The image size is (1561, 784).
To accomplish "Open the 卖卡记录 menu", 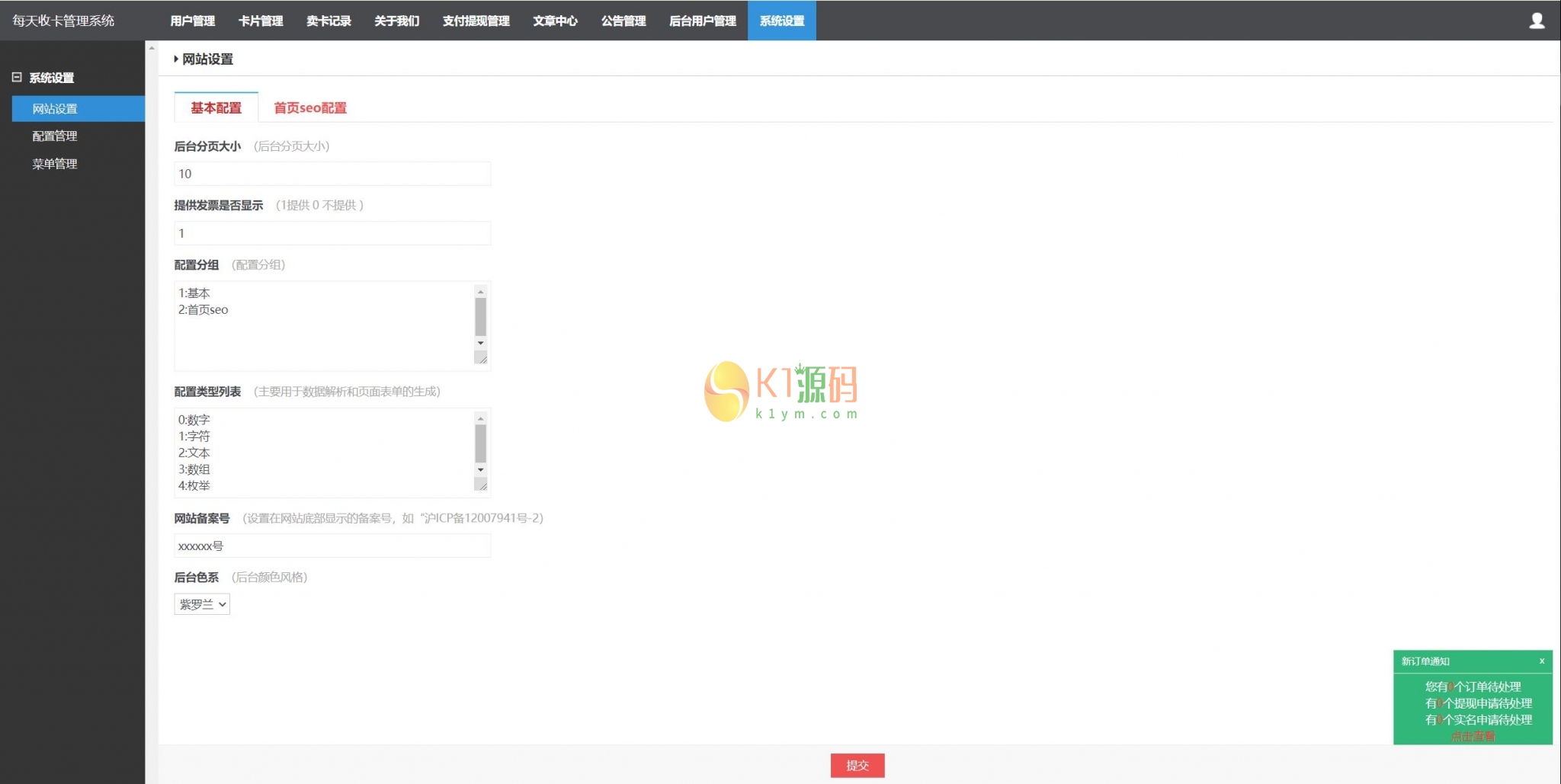I will (329, 21).
